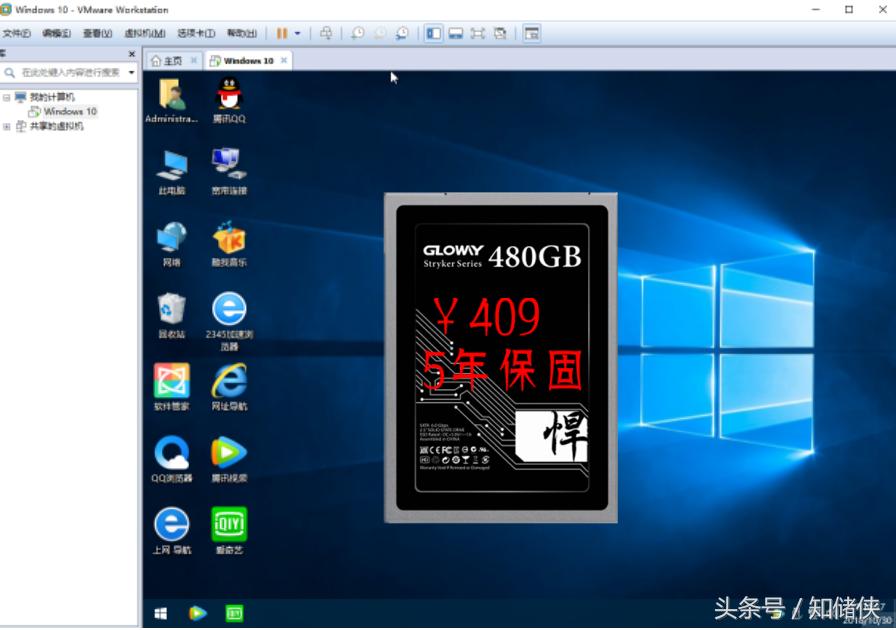Select the 上网导航 desktop icon
This screenshot has width=896, height=630.
(x=171, y=531)
